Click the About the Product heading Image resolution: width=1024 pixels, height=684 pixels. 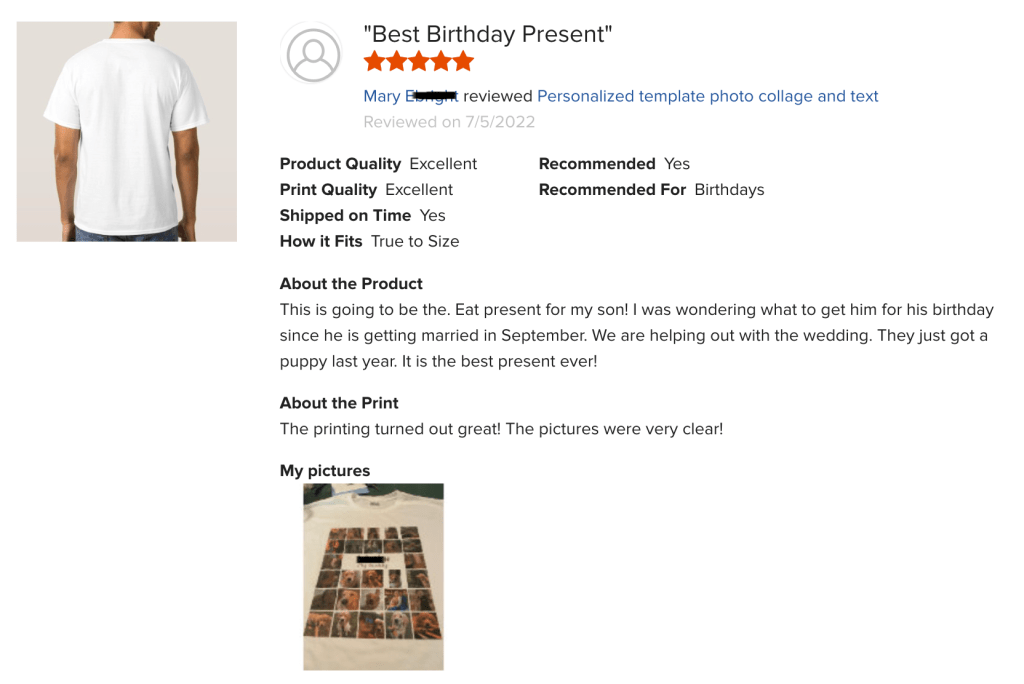pyautogui.click(x=351, y=284)
